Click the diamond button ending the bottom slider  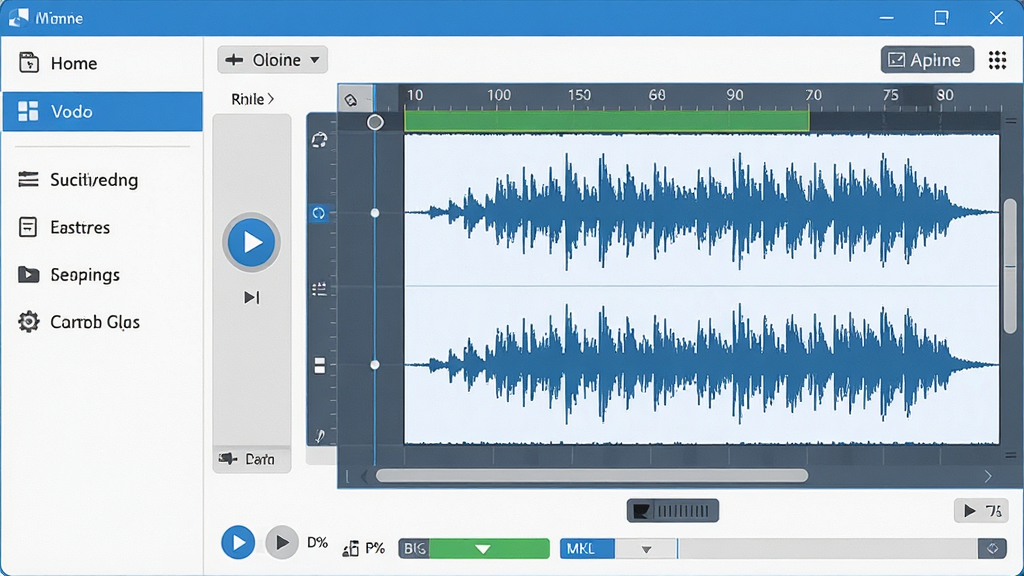[x=992, y=549]
